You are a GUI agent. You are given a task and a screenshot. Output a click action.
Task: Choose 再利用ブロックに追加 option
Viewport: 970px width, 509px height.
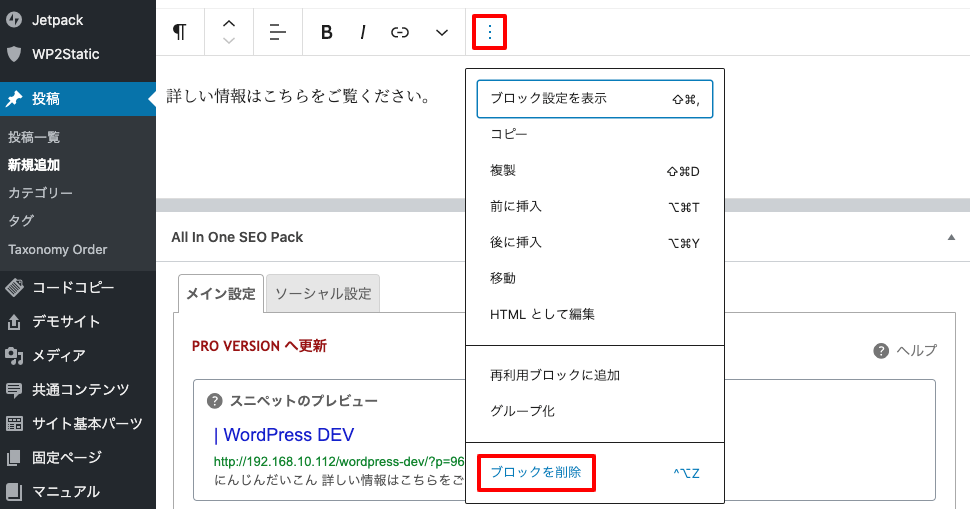coord(555,375)
